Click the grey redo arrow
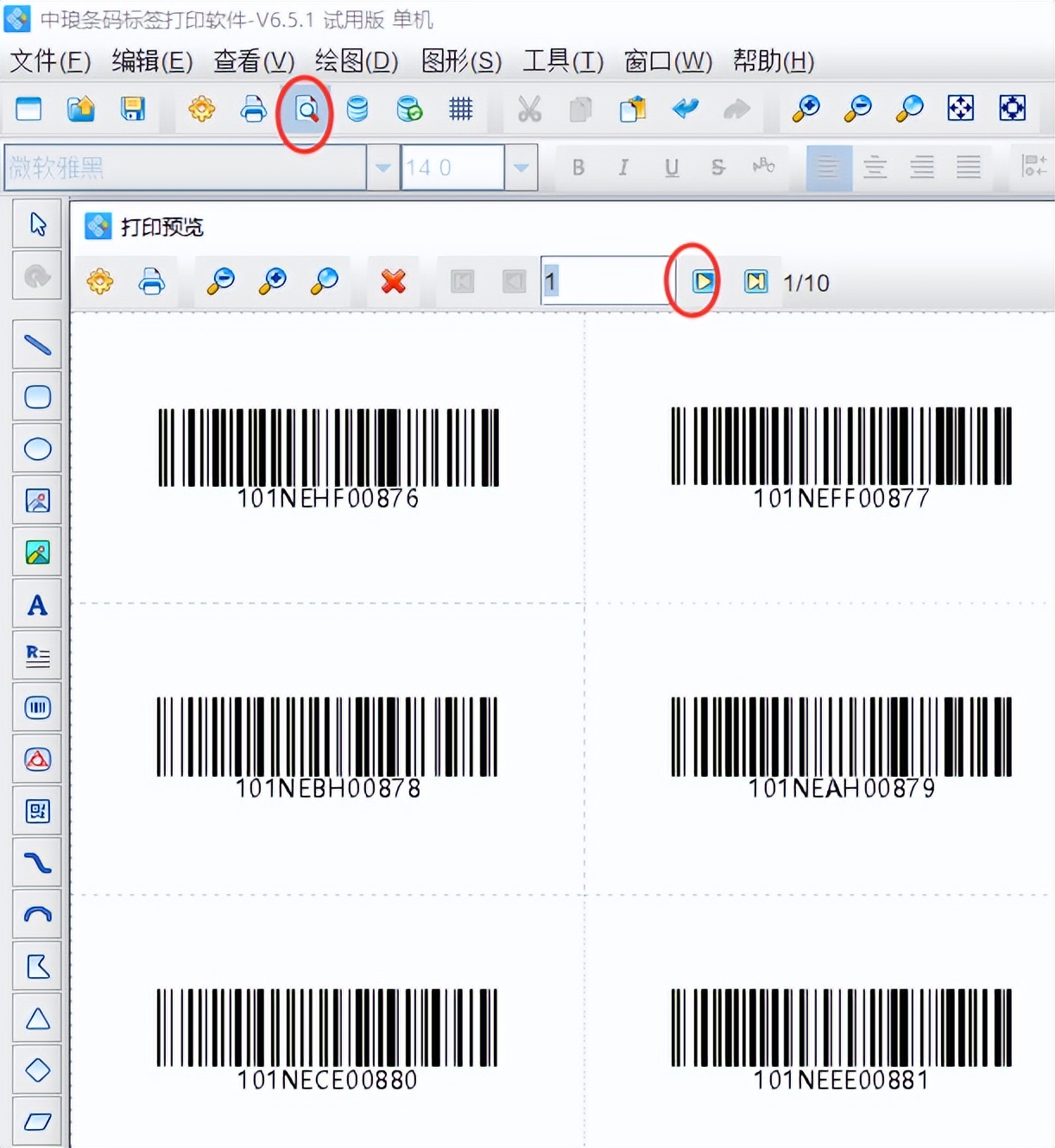This screenshot has width=1055, height=1148. 736,109
